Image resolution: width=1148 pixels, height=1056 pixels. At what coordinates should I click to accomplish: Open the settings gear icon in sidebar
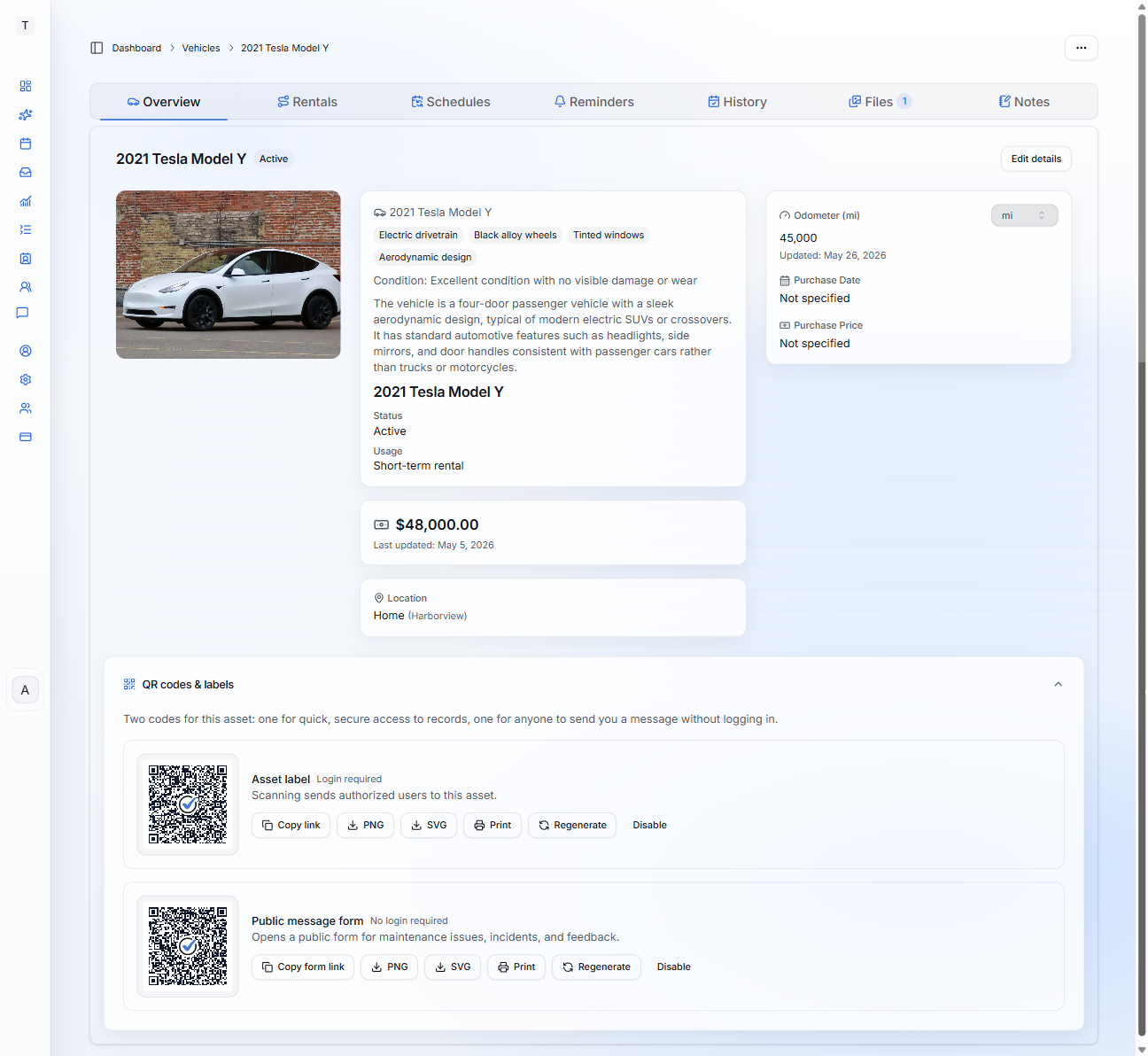[26, 379]
